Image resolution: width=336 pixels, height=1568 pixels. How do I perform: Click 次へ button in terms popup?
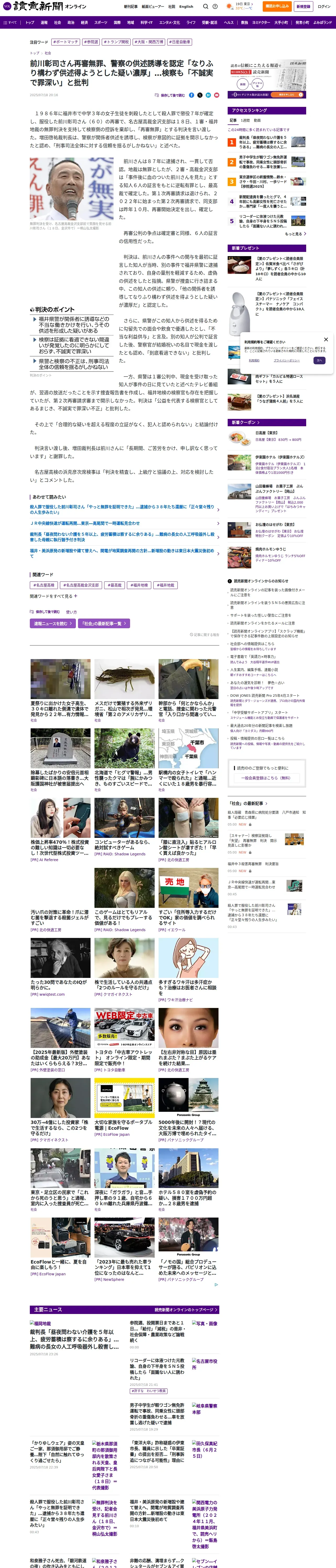click(x=319, y=360)
